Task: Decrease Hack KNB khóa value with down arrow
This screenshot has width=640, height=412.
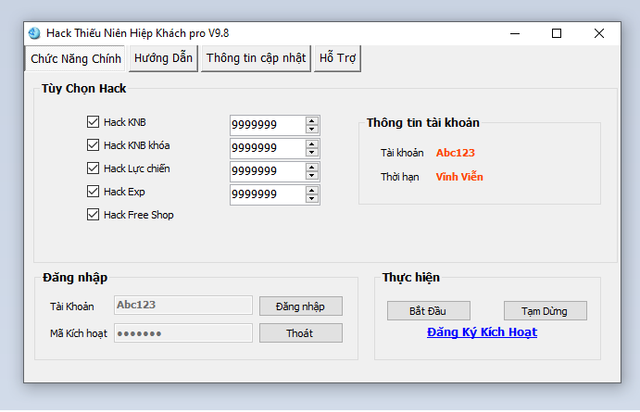Action: click(x=312, y=153)
